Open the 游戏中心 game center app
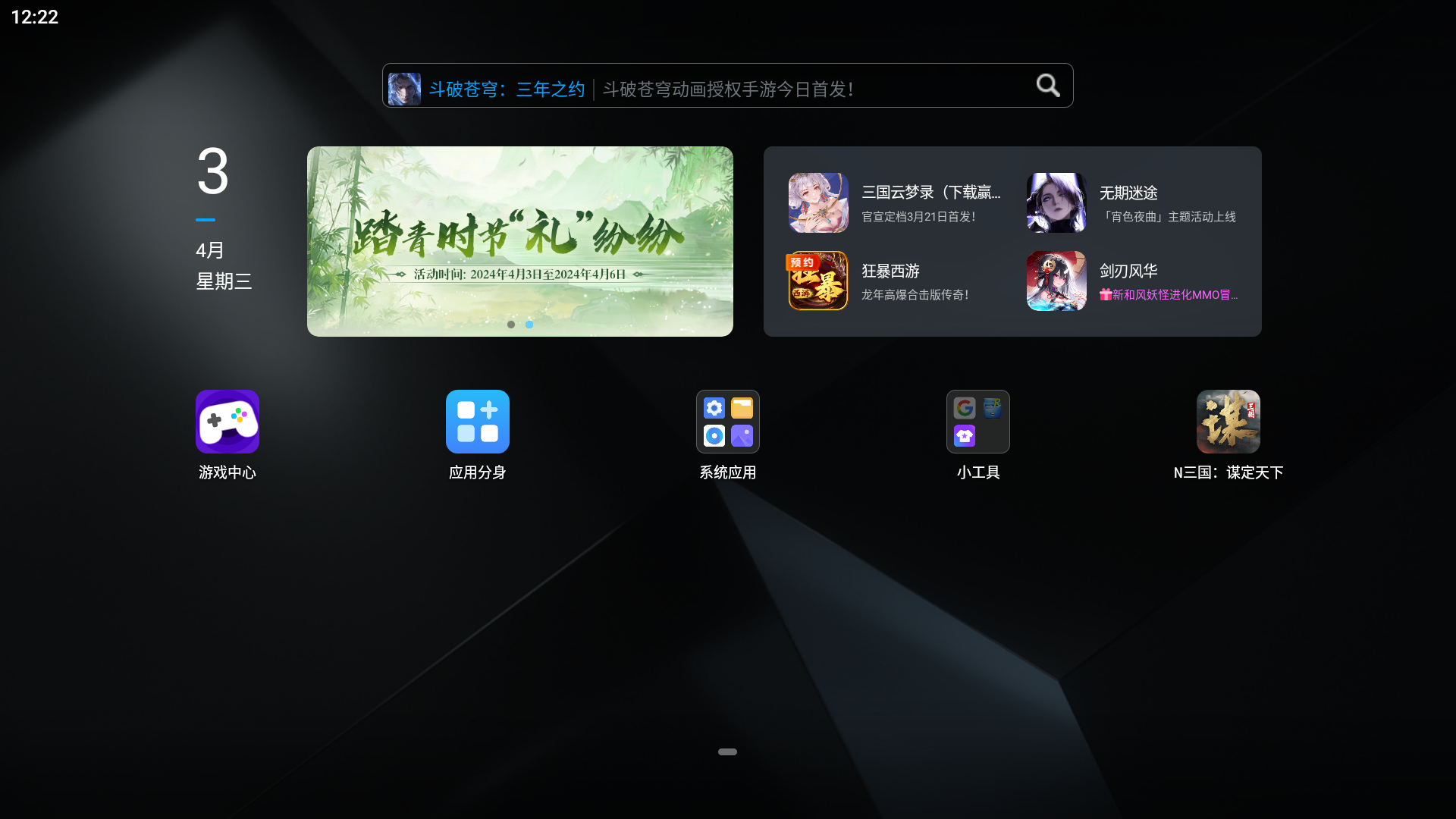Image resolution: width=1456 pixels, height=819 pixels. click(227, 422)
